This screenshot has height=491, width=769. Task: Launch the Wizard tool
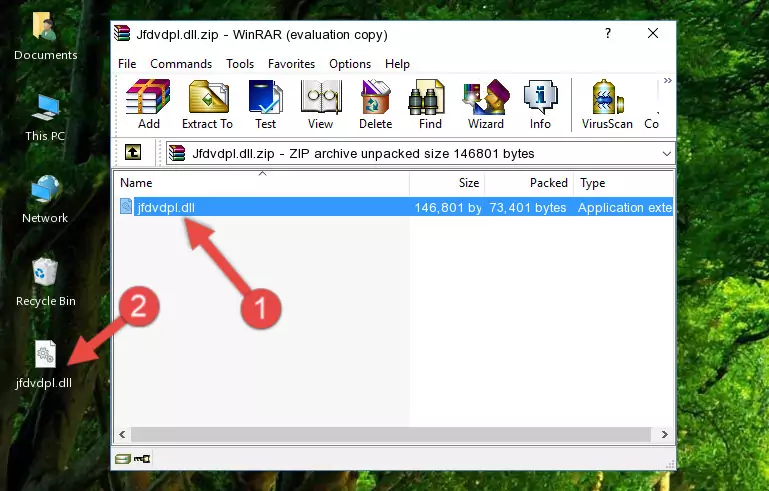[486, 104]
